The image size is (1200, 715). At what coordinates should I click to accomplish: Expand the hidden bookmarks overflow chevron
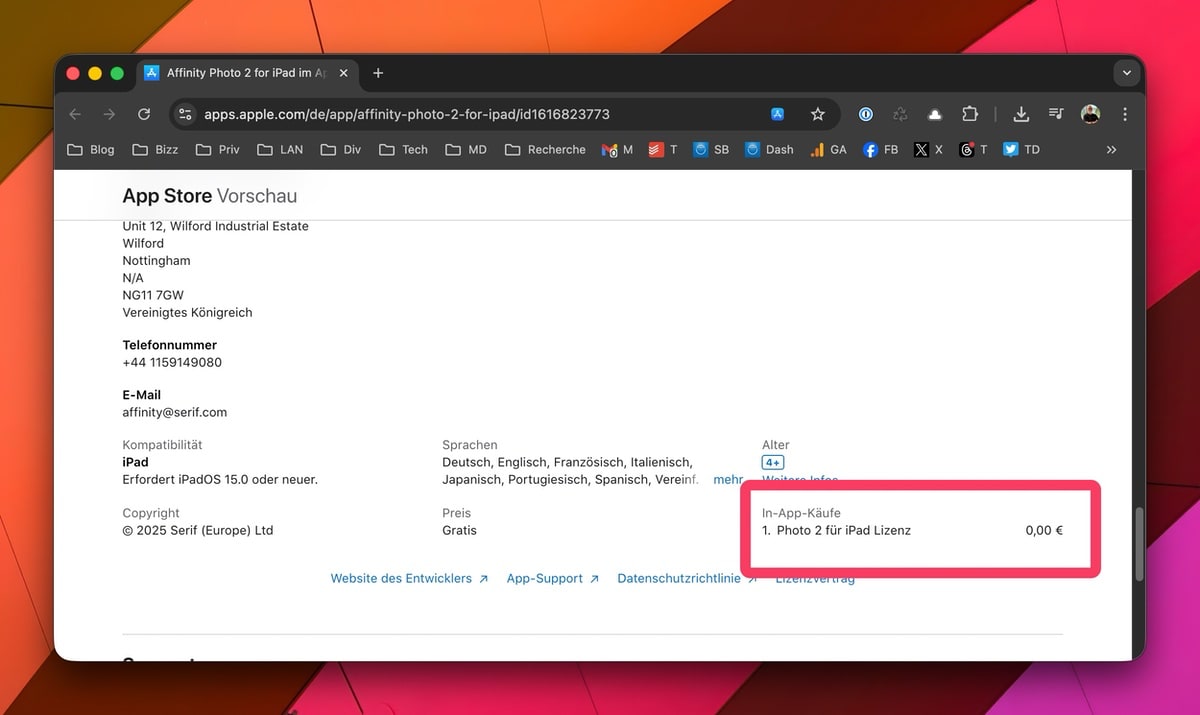(1111, 149)
